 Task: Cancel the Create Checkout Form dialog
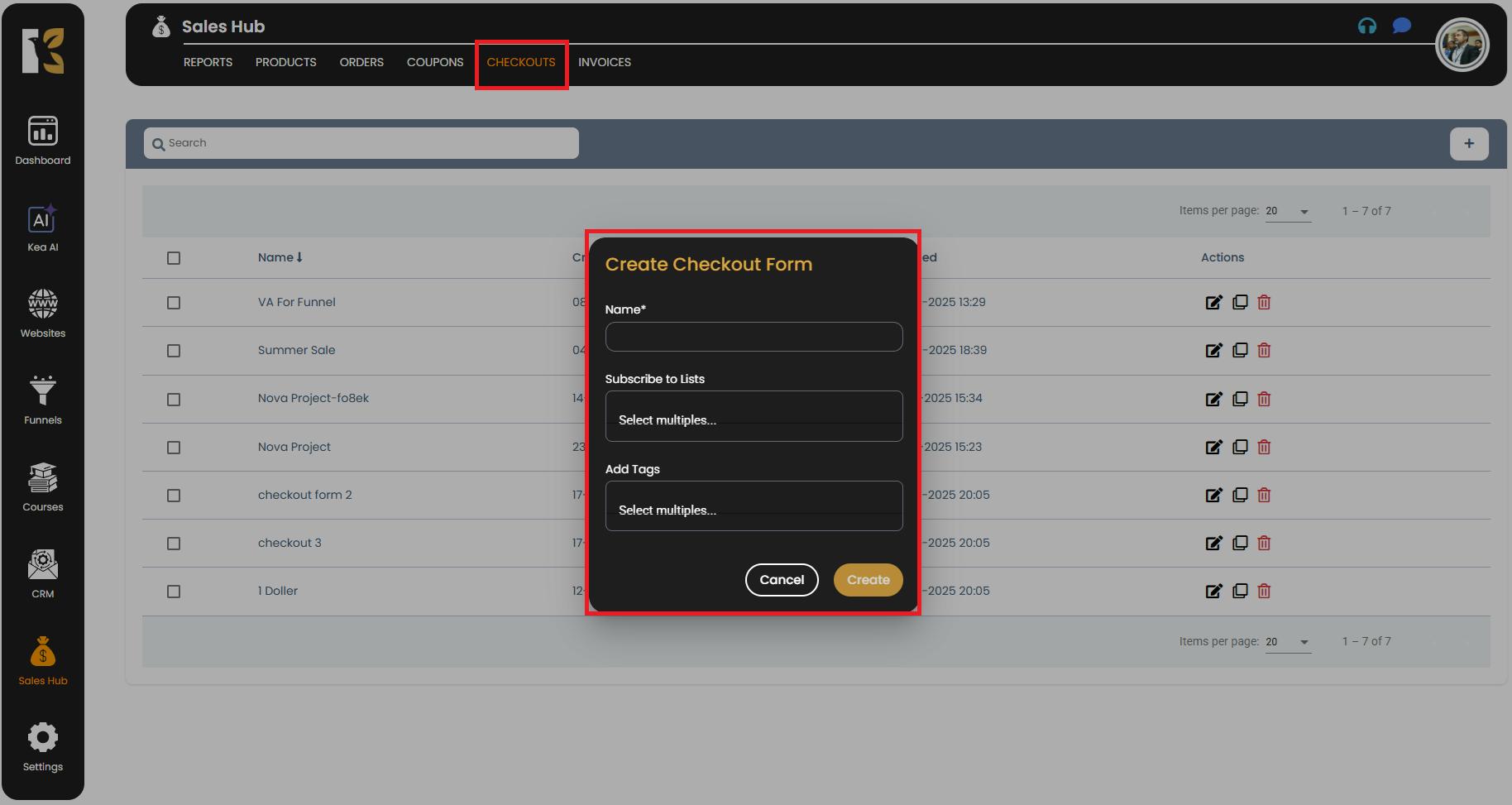pyautogui.click(x=782, y=580)
